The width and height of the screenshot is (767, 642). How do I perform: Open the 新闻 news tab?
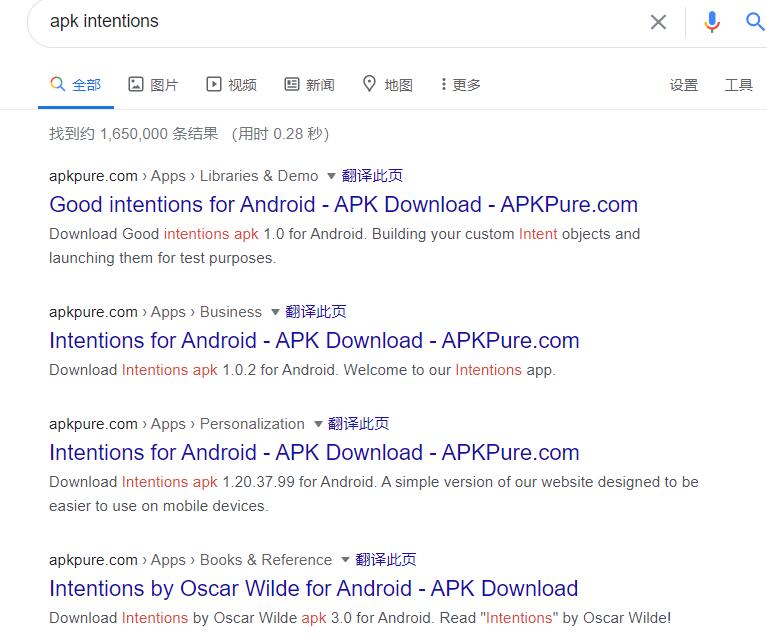(x=310, y=85)
